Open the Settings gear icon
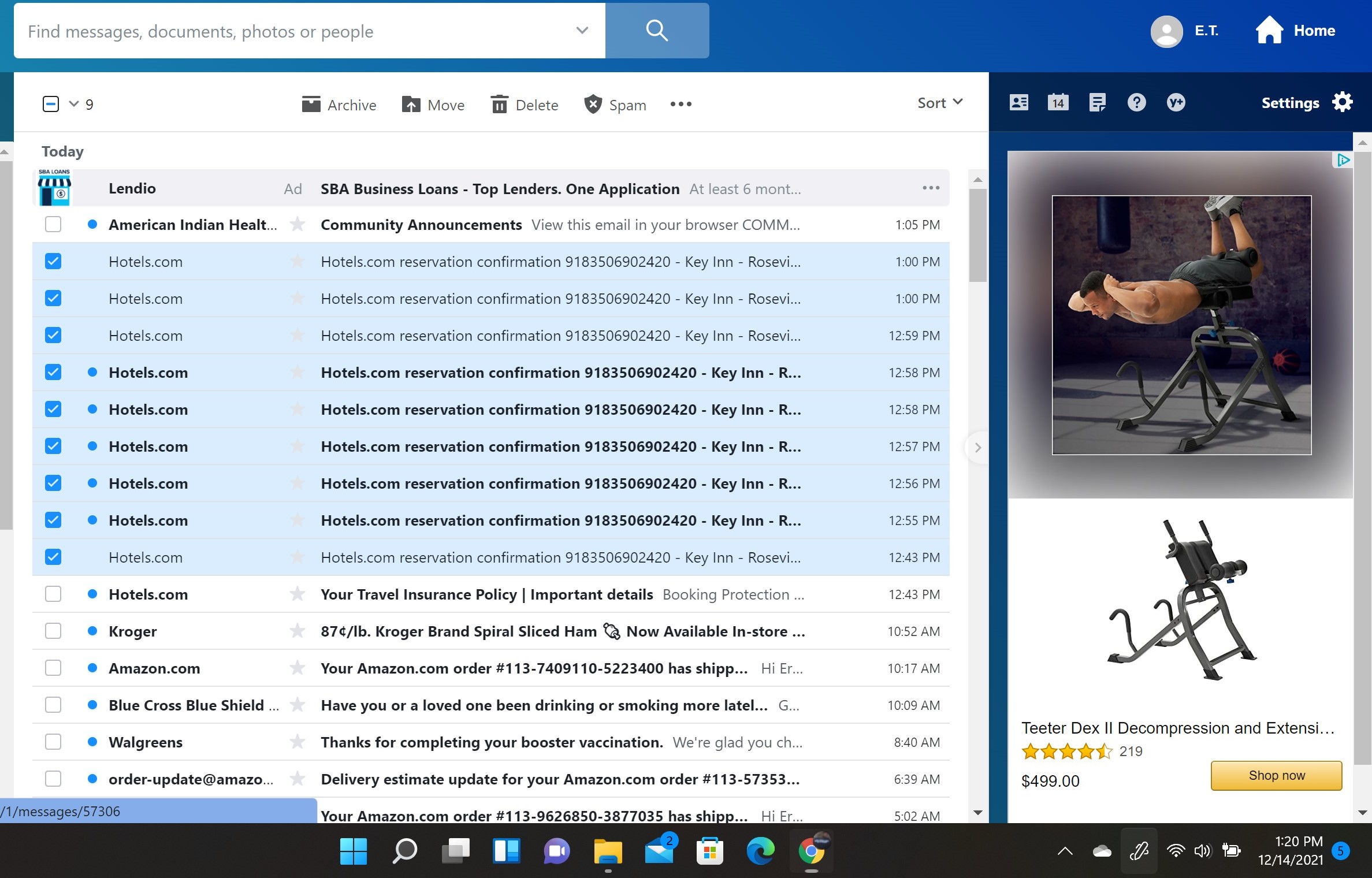The width and height of the screenshot is (1372, 878). pyautogui.click(x=1343, y=102)
